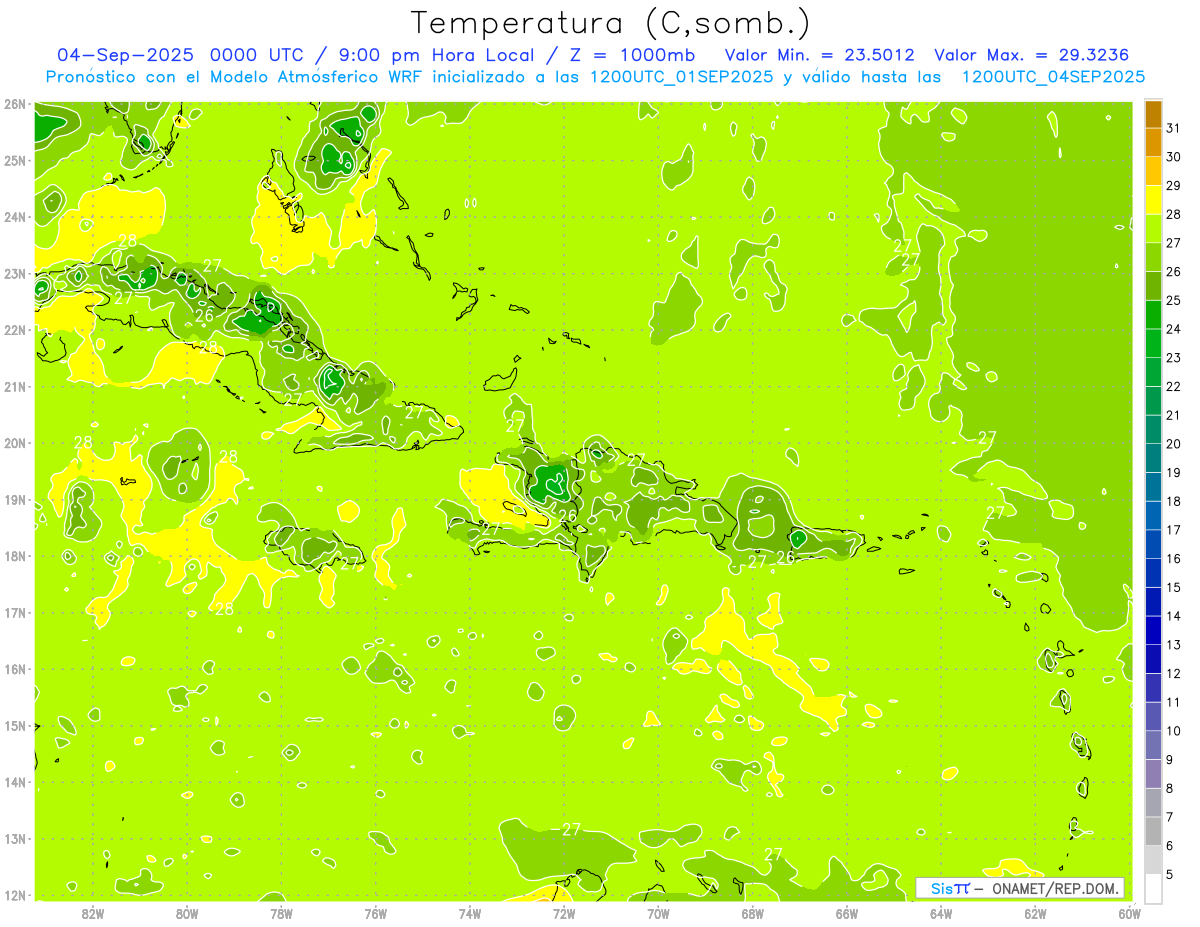Pick the blue swatch between 15 and 16

1153,572
